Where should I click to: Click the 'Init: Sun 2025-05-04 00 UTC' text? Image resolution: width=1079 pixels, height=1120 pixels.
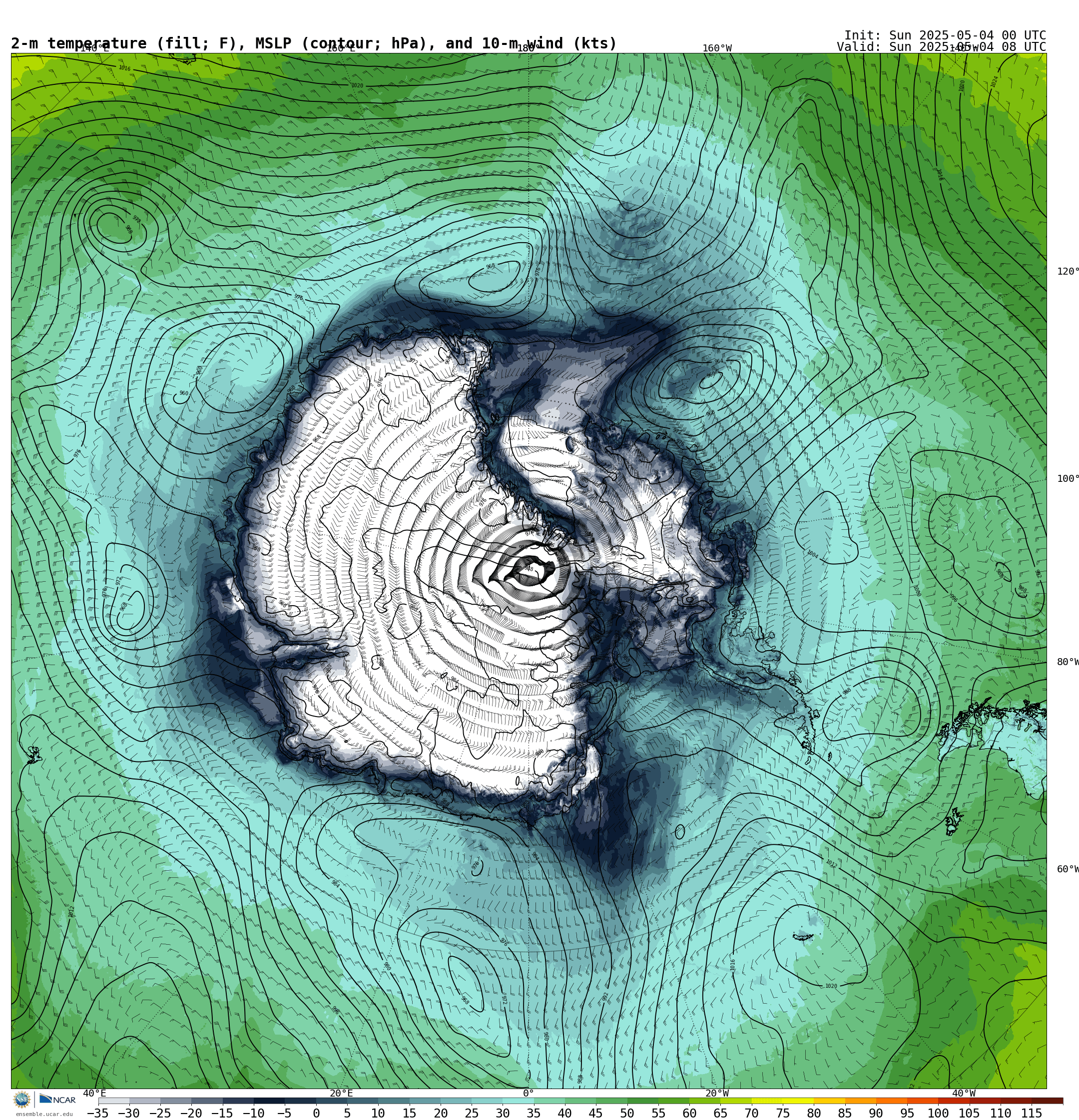click(945, 35)
